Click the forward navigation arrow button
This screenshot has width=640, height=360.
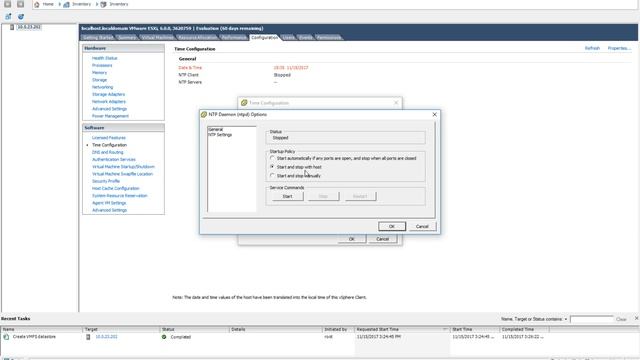[20, 4]
